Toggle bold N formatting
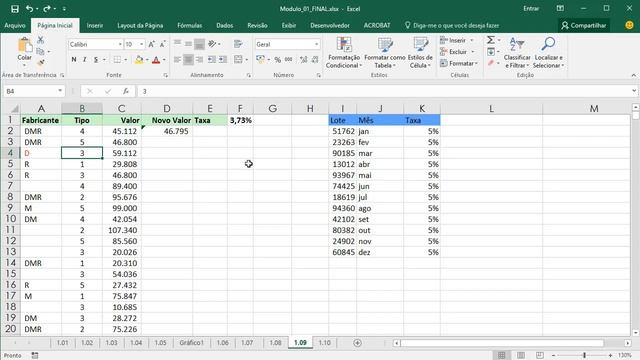Viewport: 640px width, 360px height. point(74,60)
